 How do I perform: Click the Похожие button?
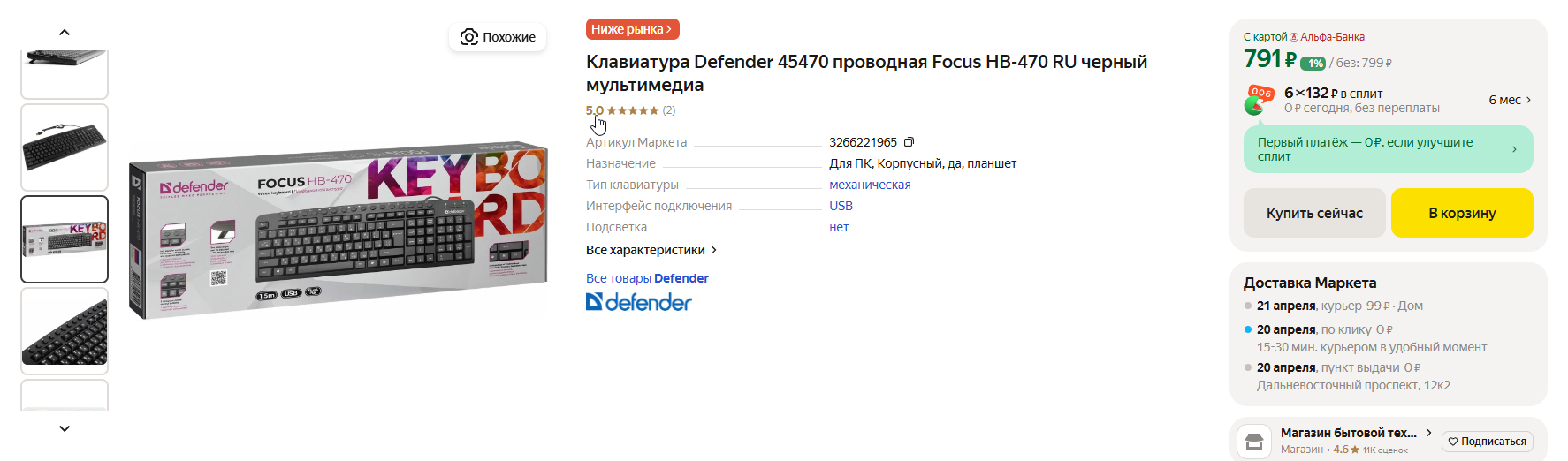[498, 37]
